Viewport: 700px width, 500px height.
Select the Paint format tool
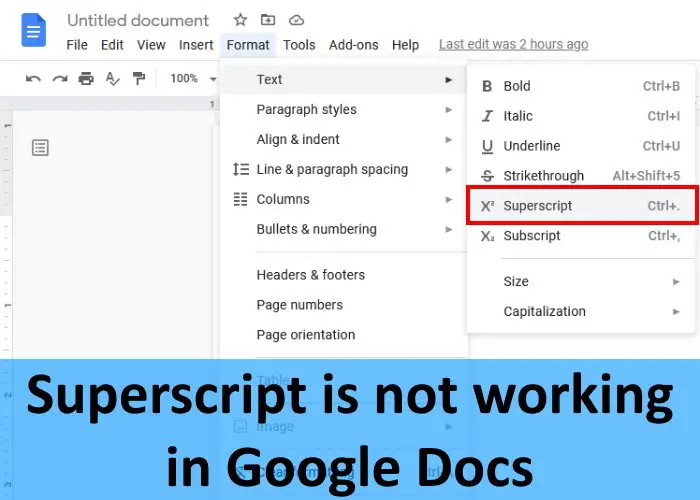139,79
